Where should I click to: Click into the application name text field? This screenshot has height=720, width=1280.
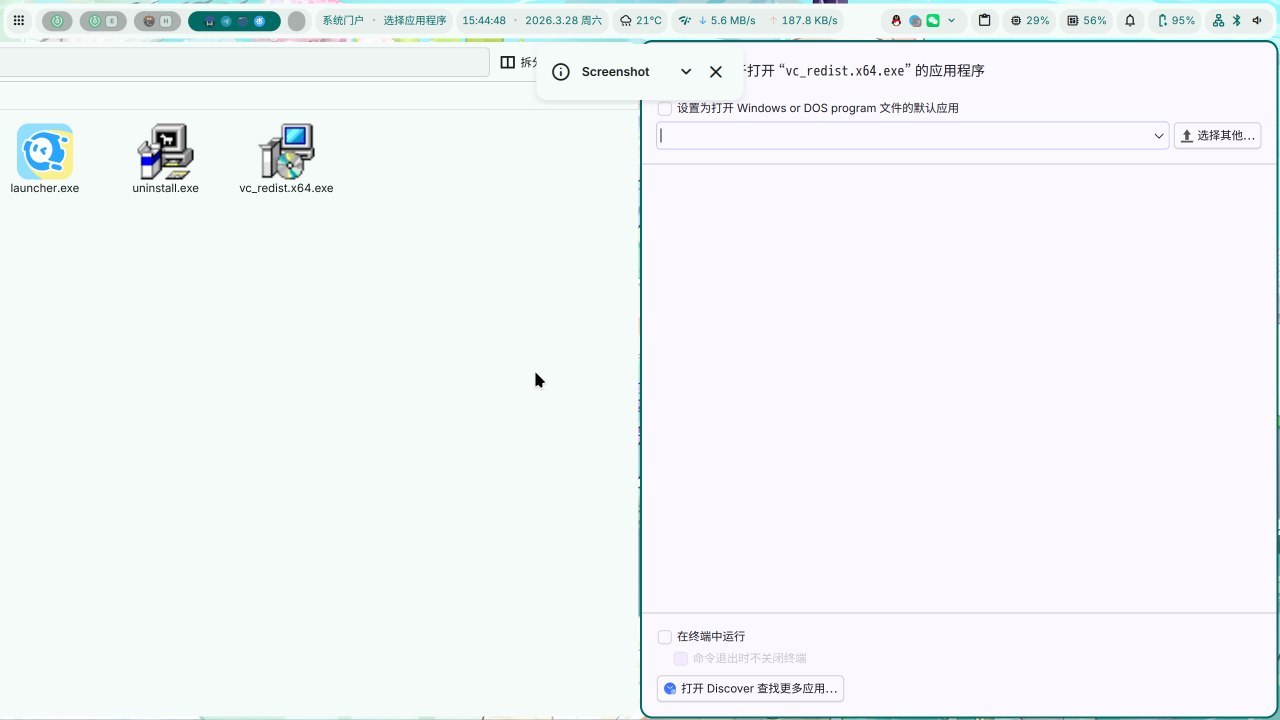point(900,136)
